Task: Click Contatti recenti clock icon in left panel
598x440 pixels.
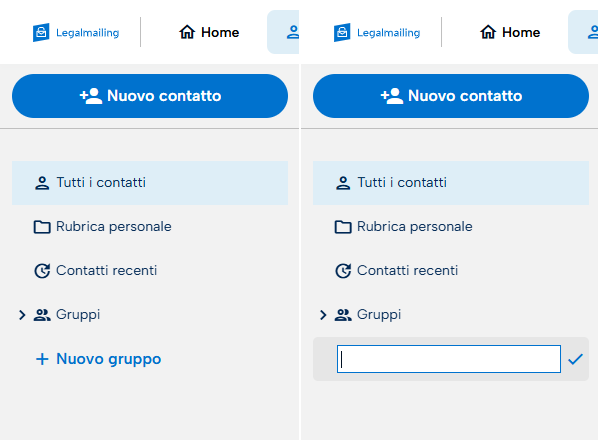Action: 42,271
